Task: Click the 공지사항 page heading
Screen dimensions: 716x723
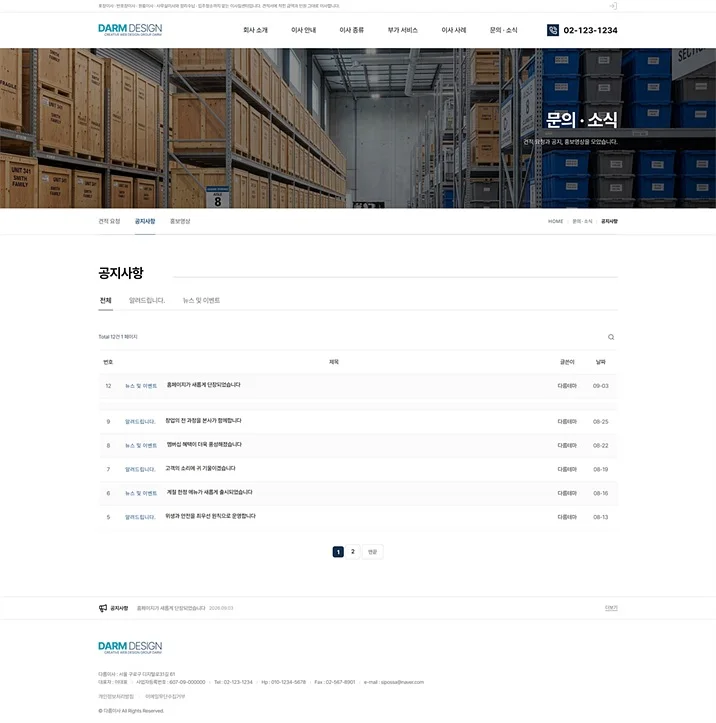Action: [x=121, y=273]
